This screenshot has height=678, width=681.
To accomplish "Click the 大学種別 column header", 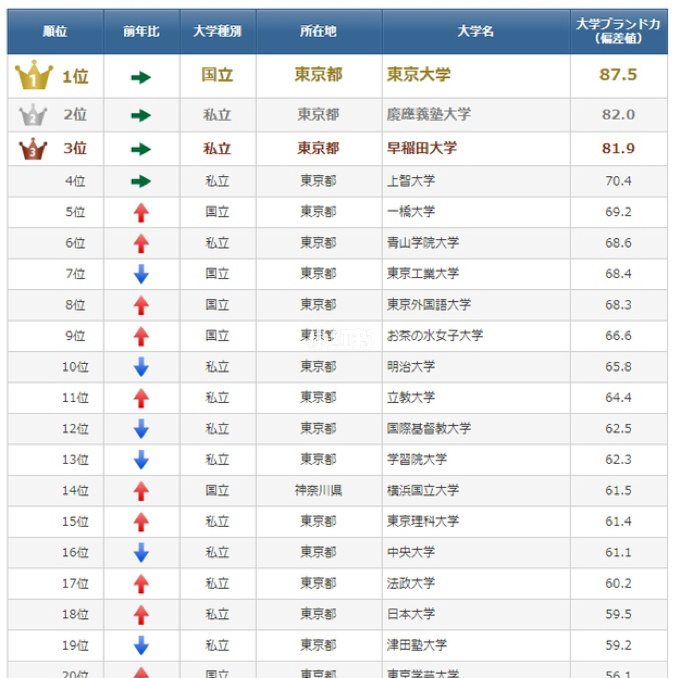I will 218,32.
